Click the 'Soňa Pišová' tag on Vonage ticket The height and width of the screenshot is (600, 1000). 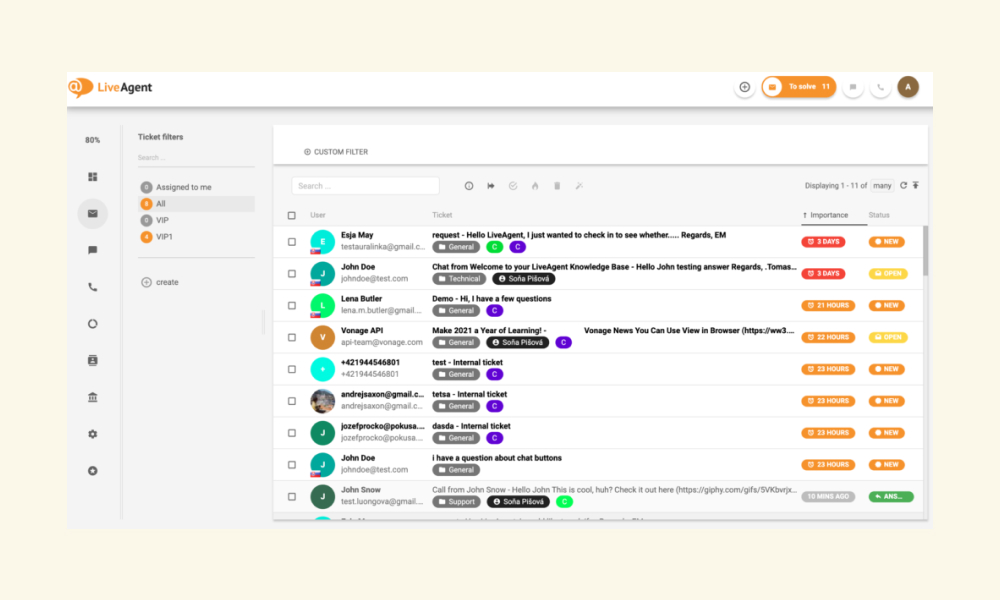pyautogui.click(x=518, y=342)
